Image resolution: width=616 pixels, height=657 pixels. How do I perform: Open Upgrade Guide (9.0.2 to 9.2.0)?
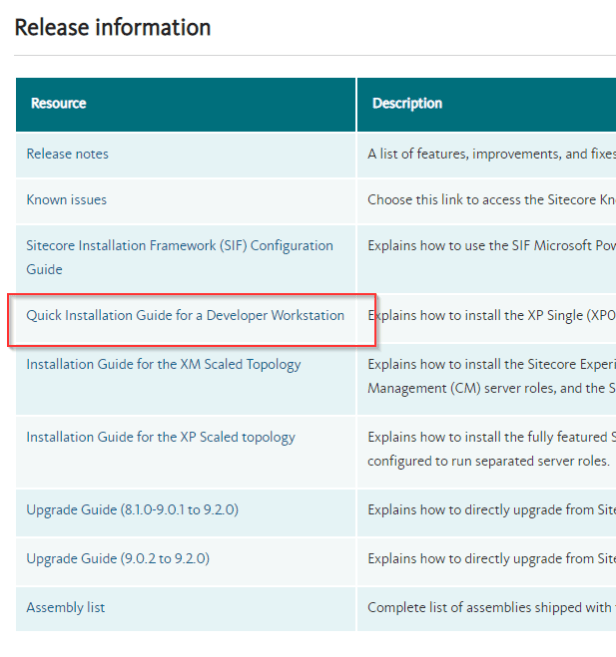pos(118,559)
